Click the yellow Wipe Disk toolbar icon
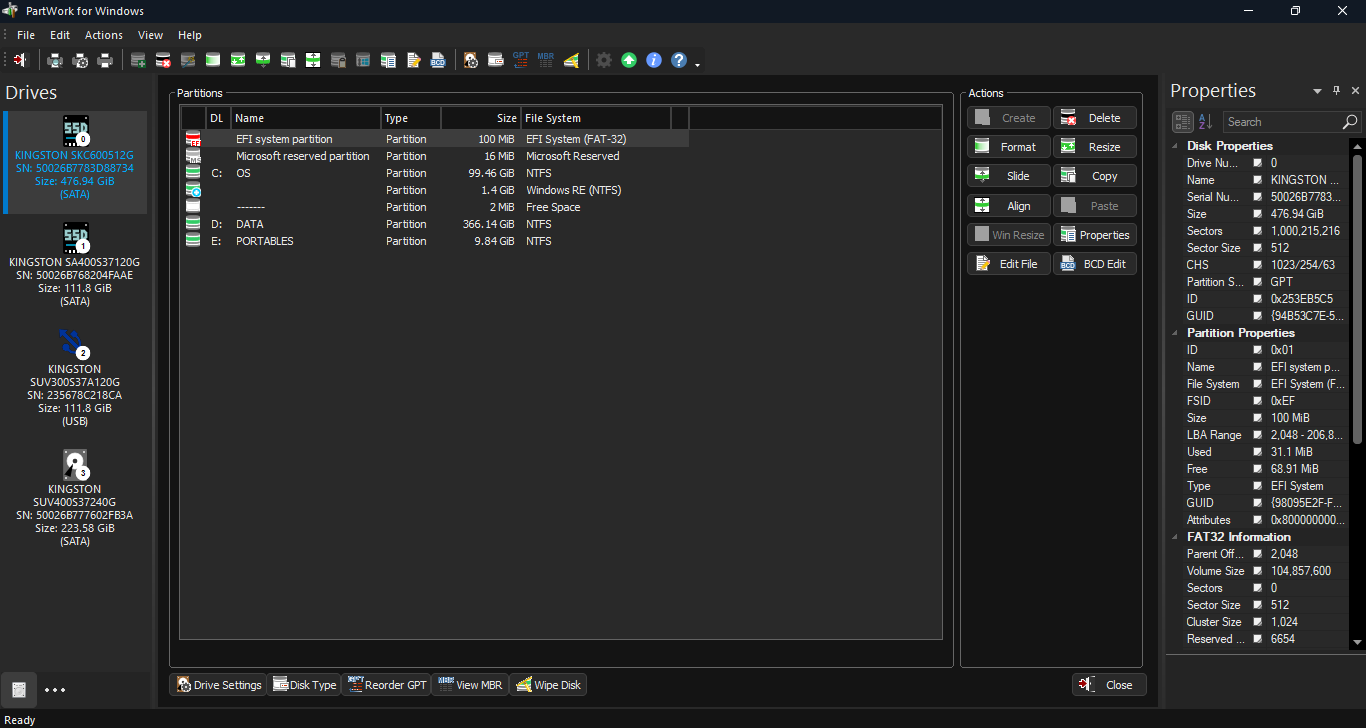The image size is (1366, 728). click(571, 60)
